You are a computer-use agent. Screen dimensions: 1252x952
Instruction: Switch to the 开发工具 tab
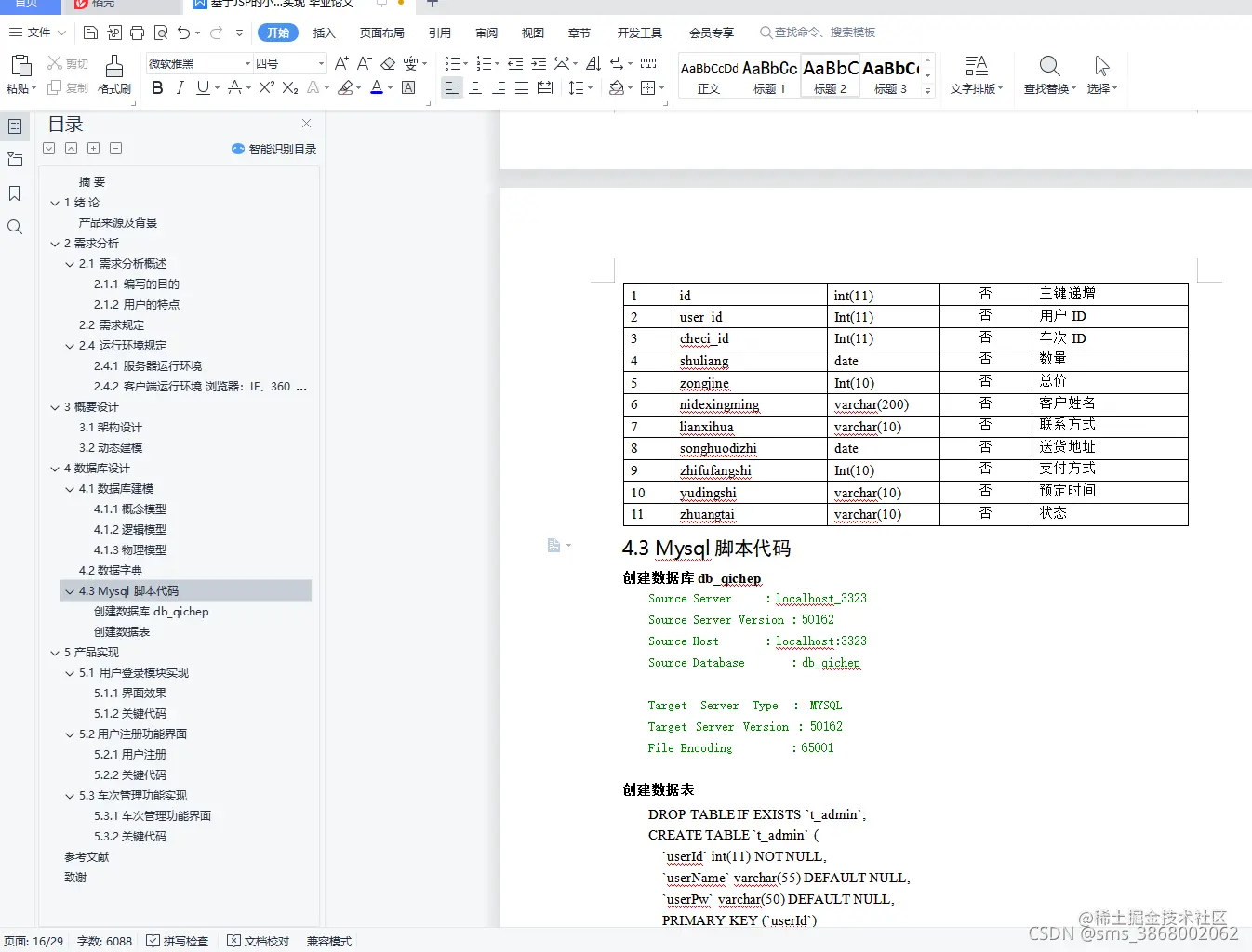[x=640, y=33]
